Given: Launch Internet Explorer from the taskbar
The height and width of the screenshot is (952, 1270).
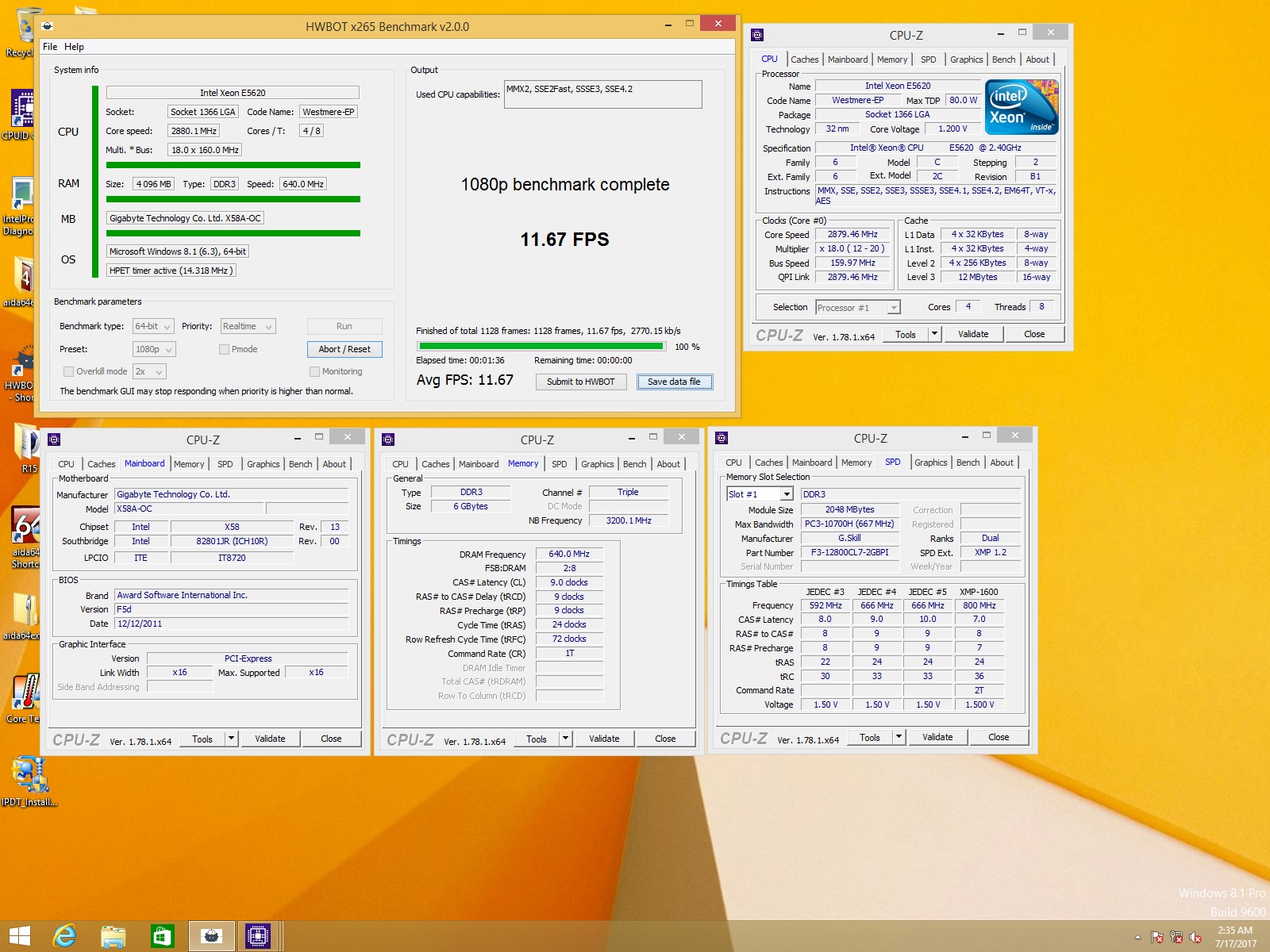Looking at the screenshot, I should coord(64,936).
